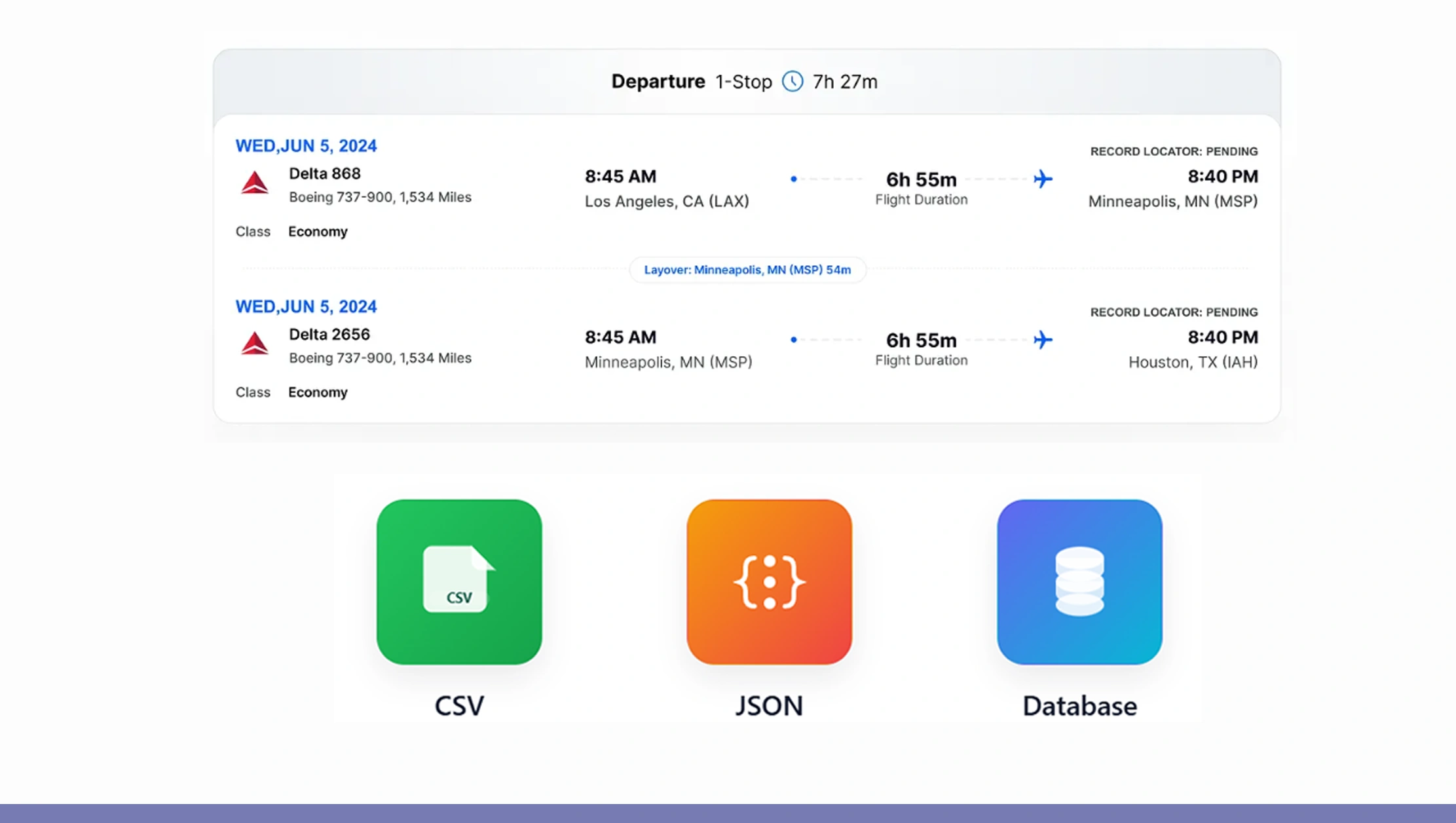The image size is (1456, 823).
Task: Select the Layover Minneapolis 54m badge
Action: pos(747,270)
